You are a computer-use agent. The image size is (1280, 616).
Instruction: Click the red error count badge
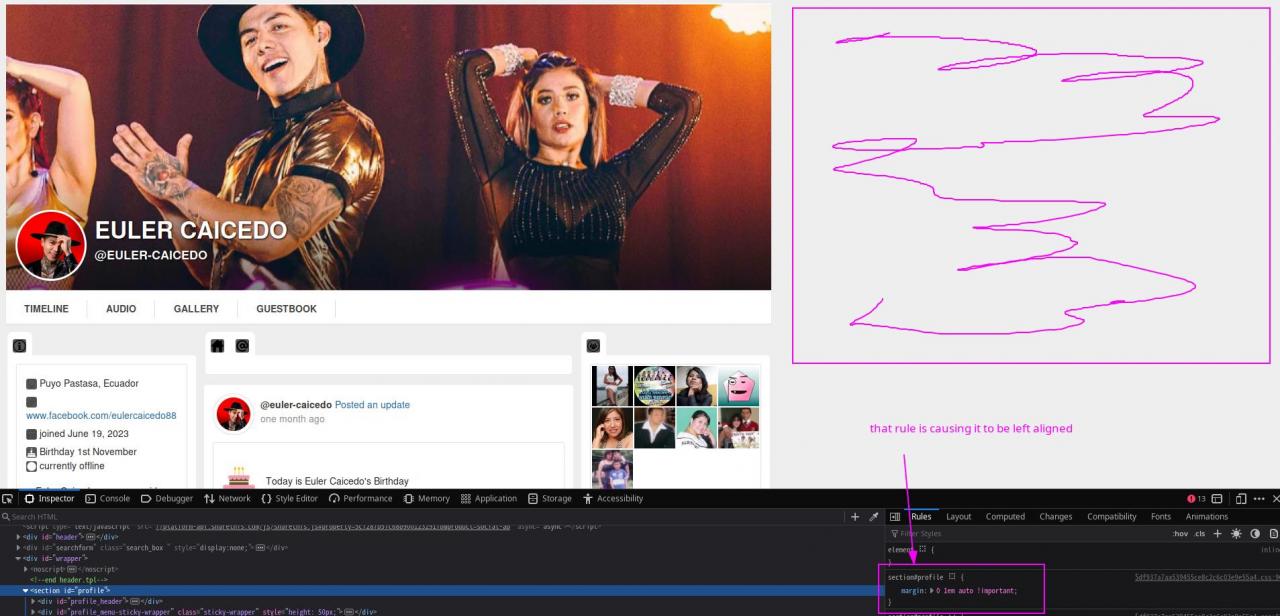1193,498
